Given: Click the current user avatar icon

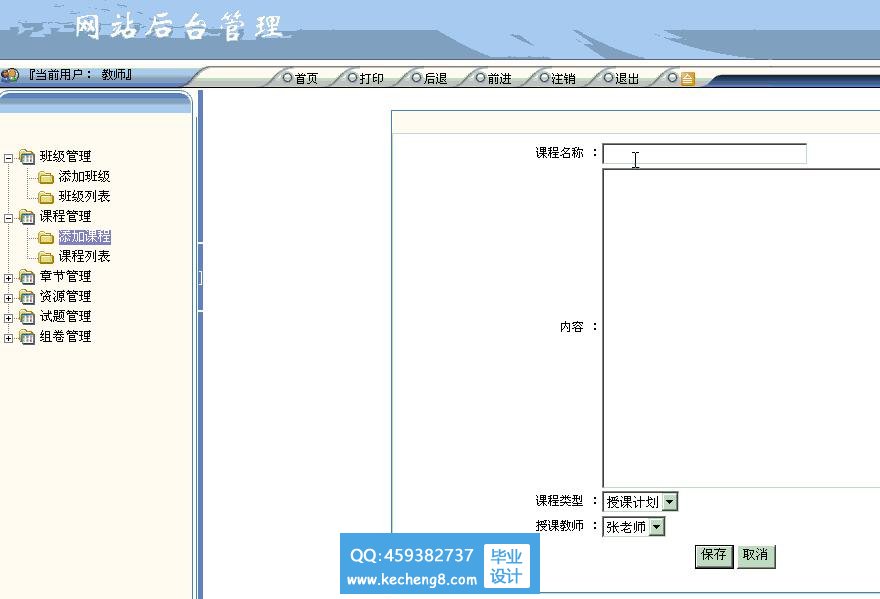Looking at the screenshot, I should point(10,75).
